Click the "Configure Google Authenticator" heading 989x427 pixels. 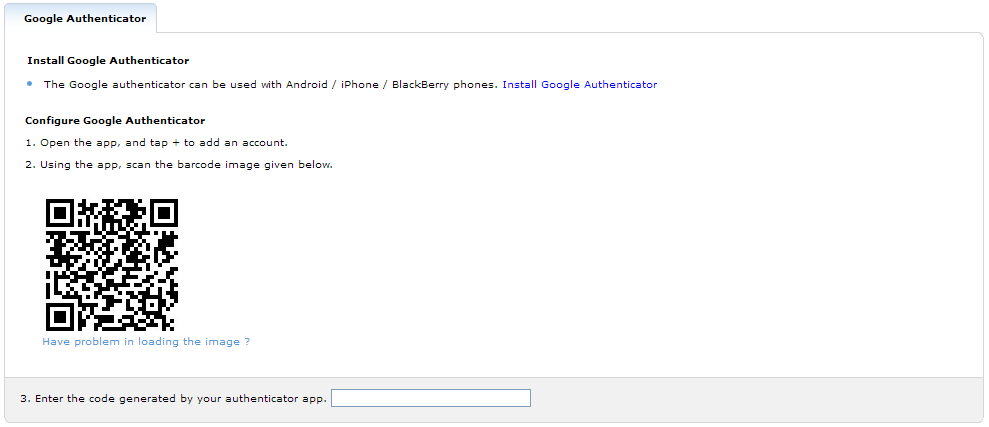[115, 121]
